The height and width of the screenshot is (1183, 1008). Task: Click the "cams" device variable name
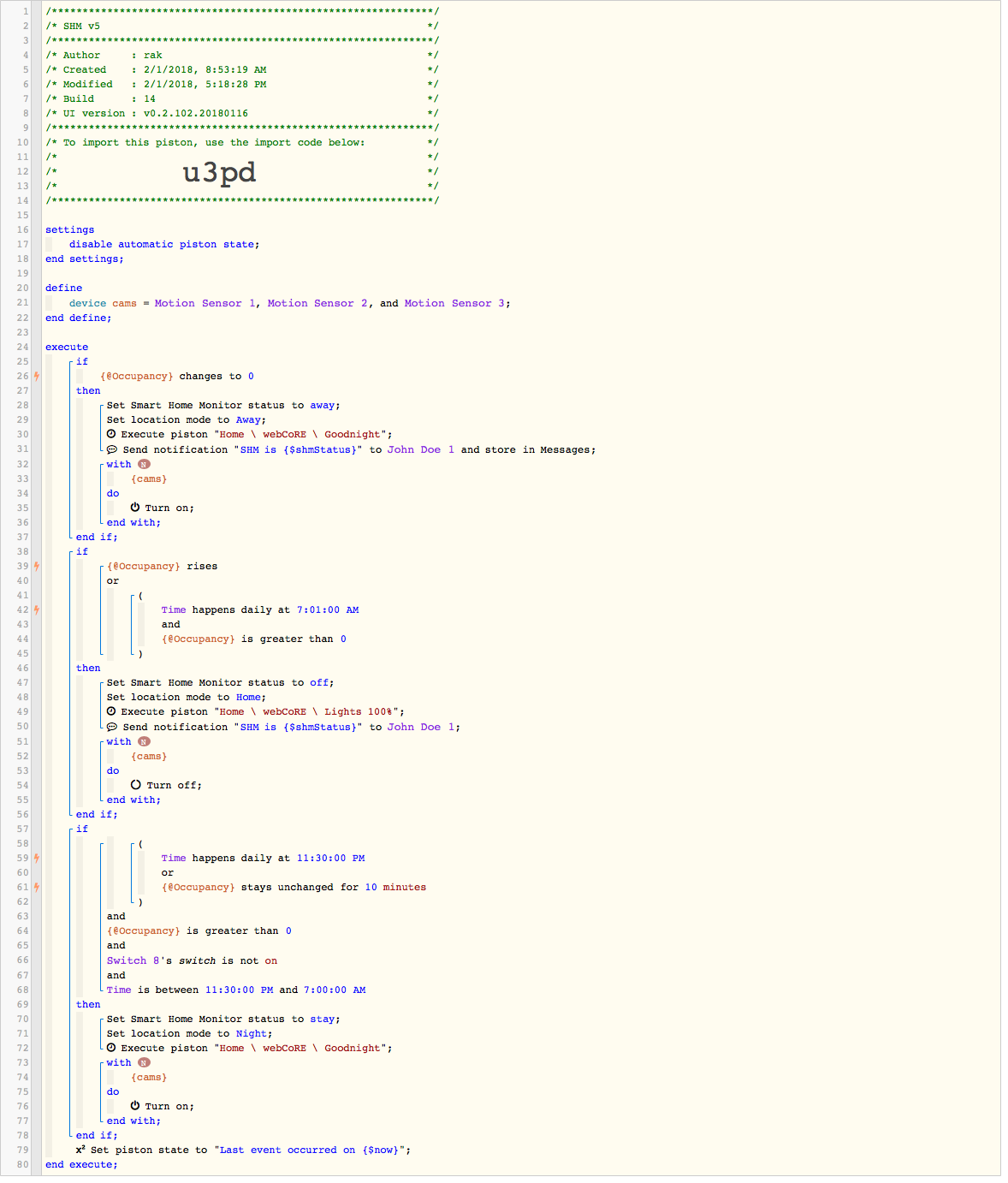(125, 303)
